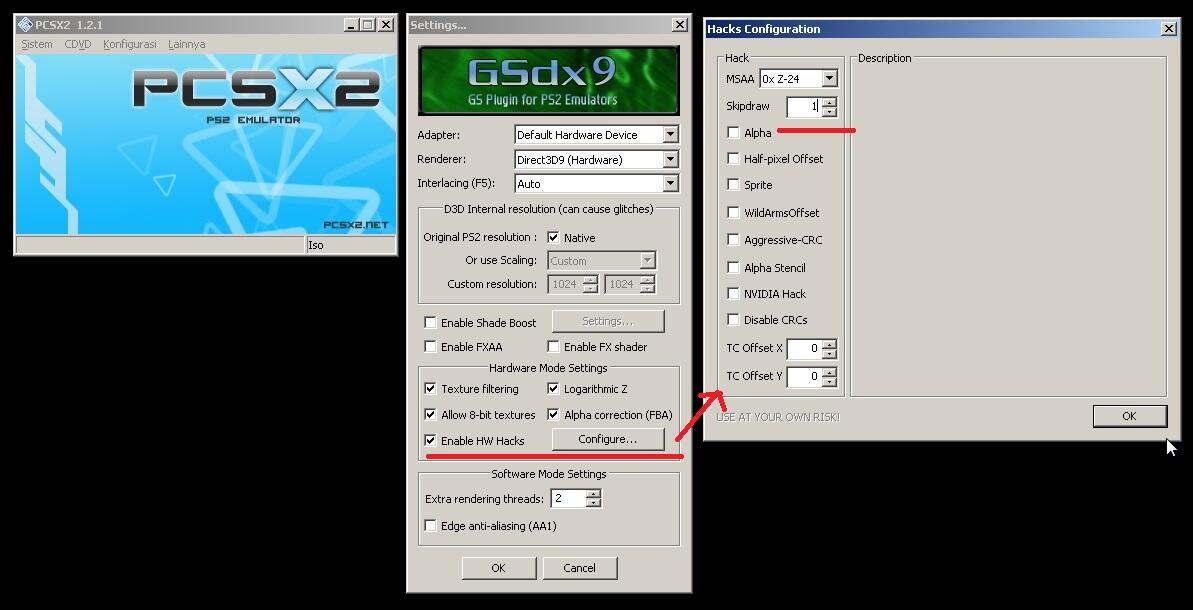Enable the Alpha Stencil checkbox

tap(733, 267)
